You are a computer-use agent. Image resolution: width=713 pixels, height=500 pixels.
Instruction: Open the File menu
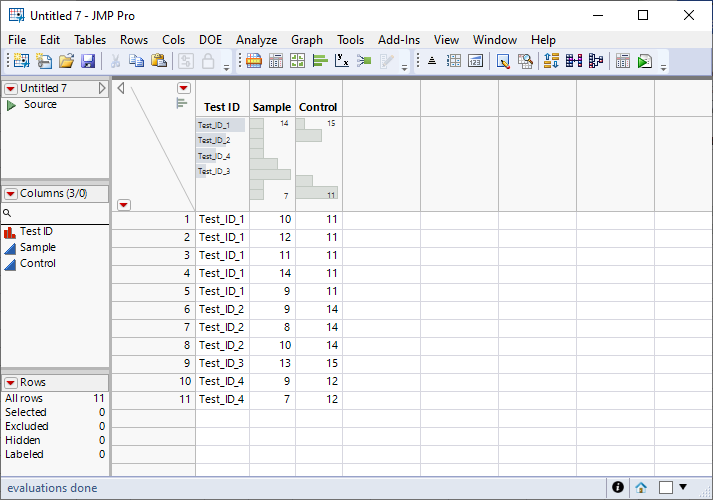point(17,40)
